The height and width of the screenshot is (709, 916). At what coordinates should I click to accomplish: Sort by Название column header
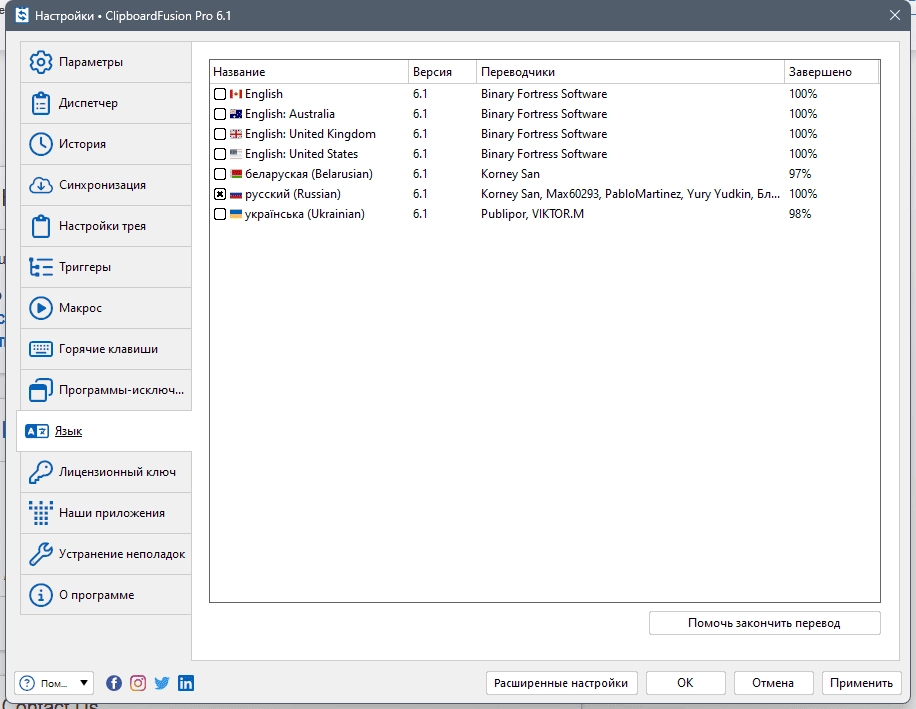click(x=308, y=72)
